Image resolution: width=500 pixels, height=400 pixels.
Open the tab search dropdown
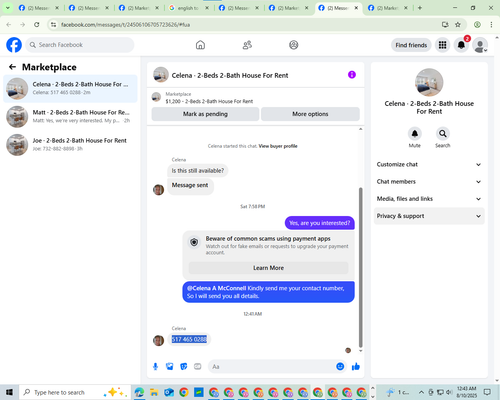7,8
